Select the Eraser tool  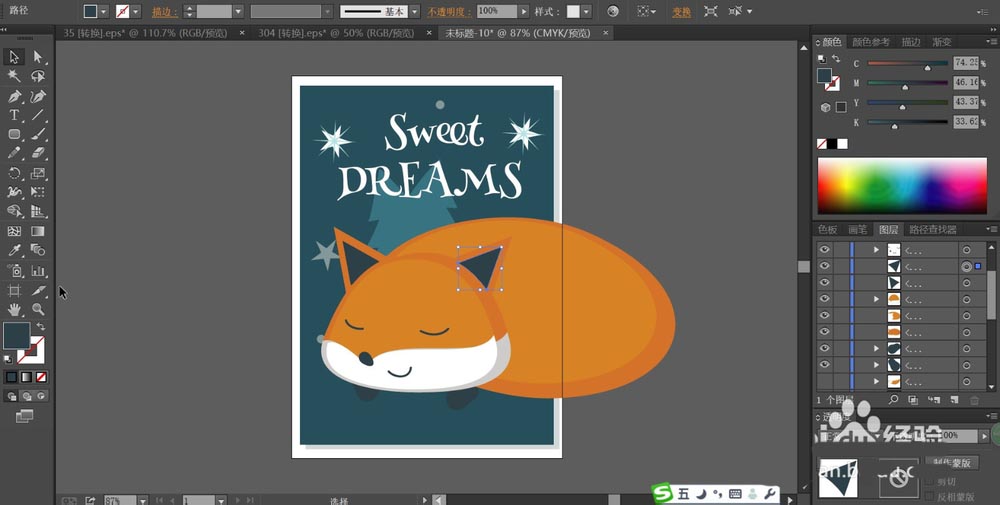38,154
